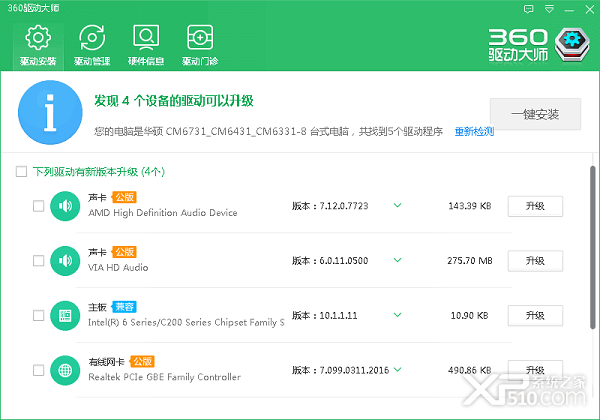Close the 360驱动大师 window
Viewport: 600px width, 420px height.
pyautogui.click(x=590, y=9)
